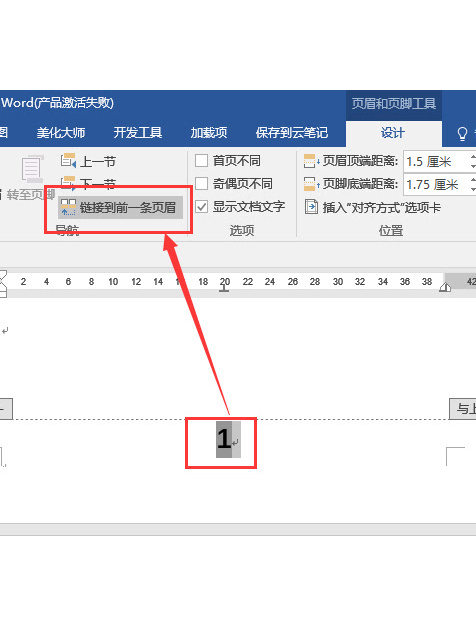
Task: Open the 设计 tab
Action: (x=393, y=133)
